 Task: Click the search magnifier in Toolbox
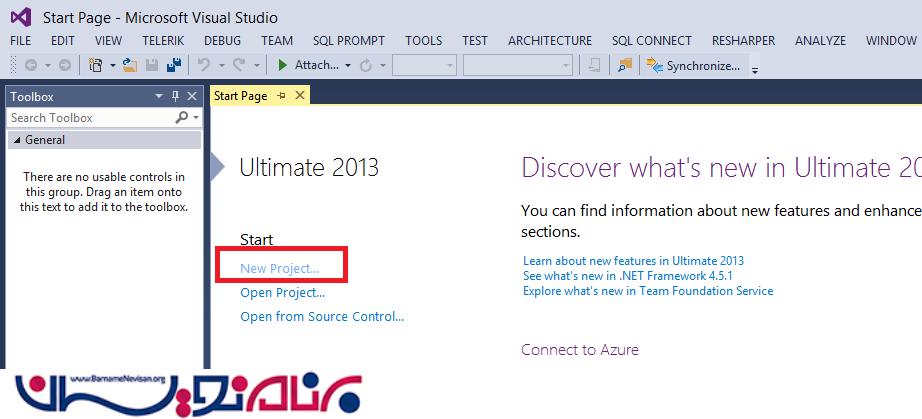pyautogui.click(x=181, y=118)
